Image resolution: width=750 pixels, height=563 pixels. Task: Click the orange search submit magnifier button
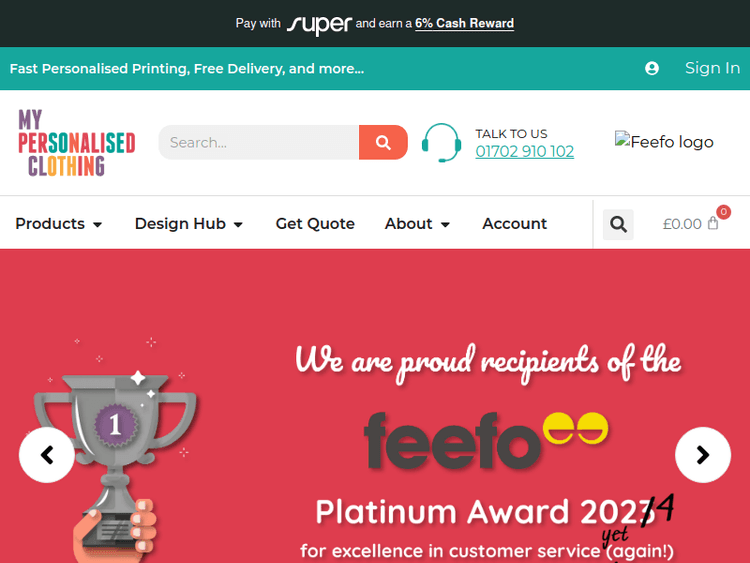(383, 142)
